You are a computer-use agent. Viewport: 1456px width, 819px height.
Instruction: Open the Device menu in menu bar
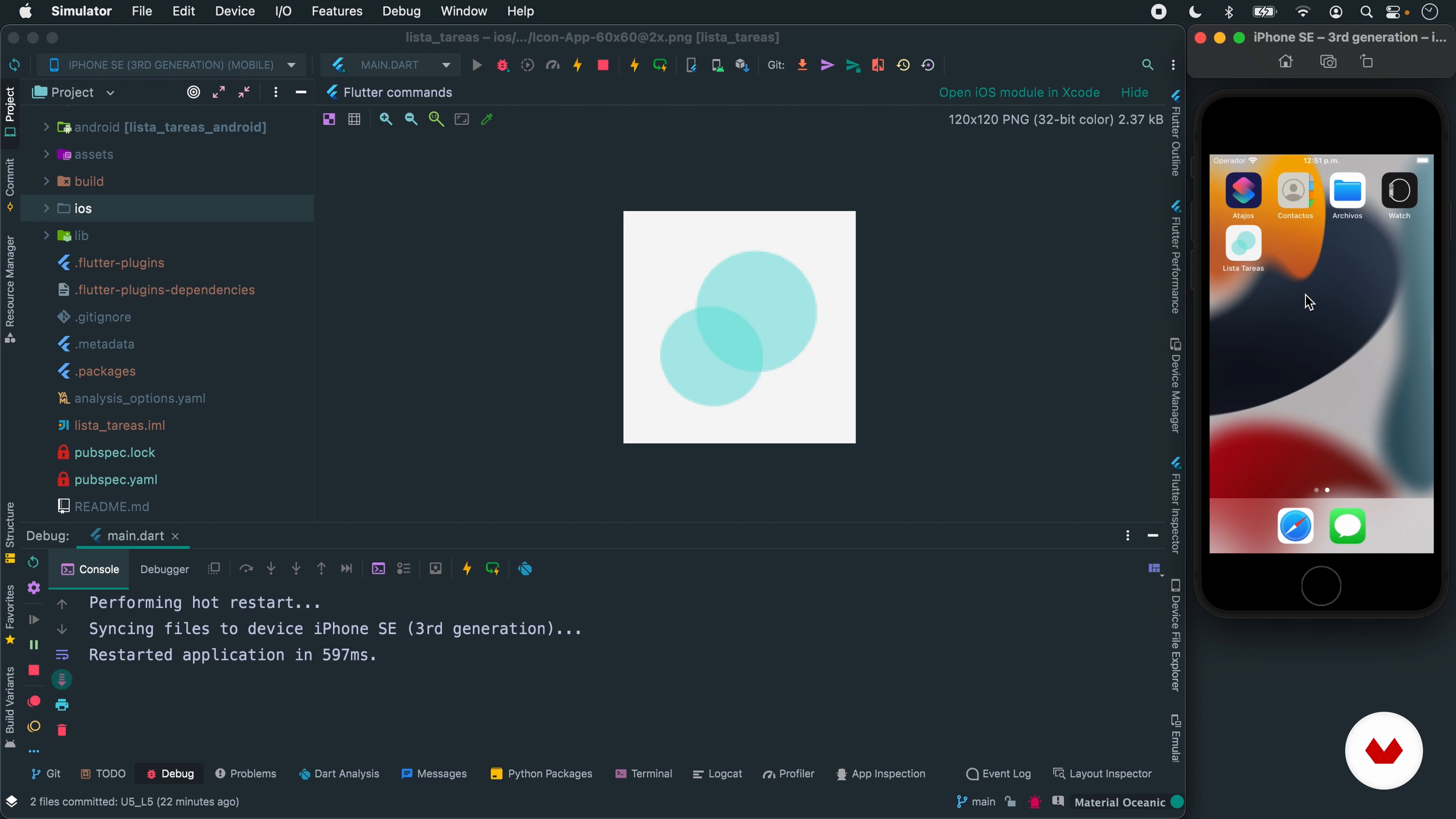click(235, 11)
